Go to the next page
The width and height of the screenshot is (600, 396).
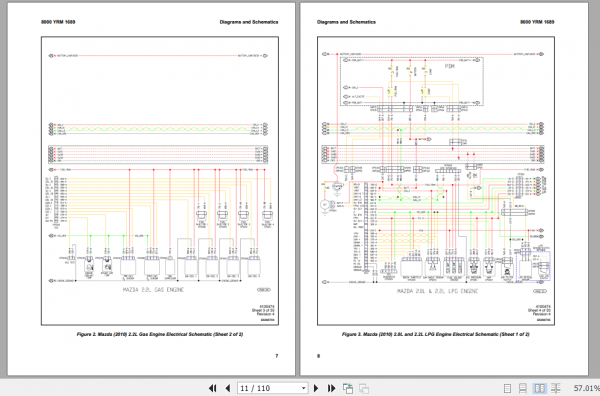pyautogui.click(x=316, y=388)
